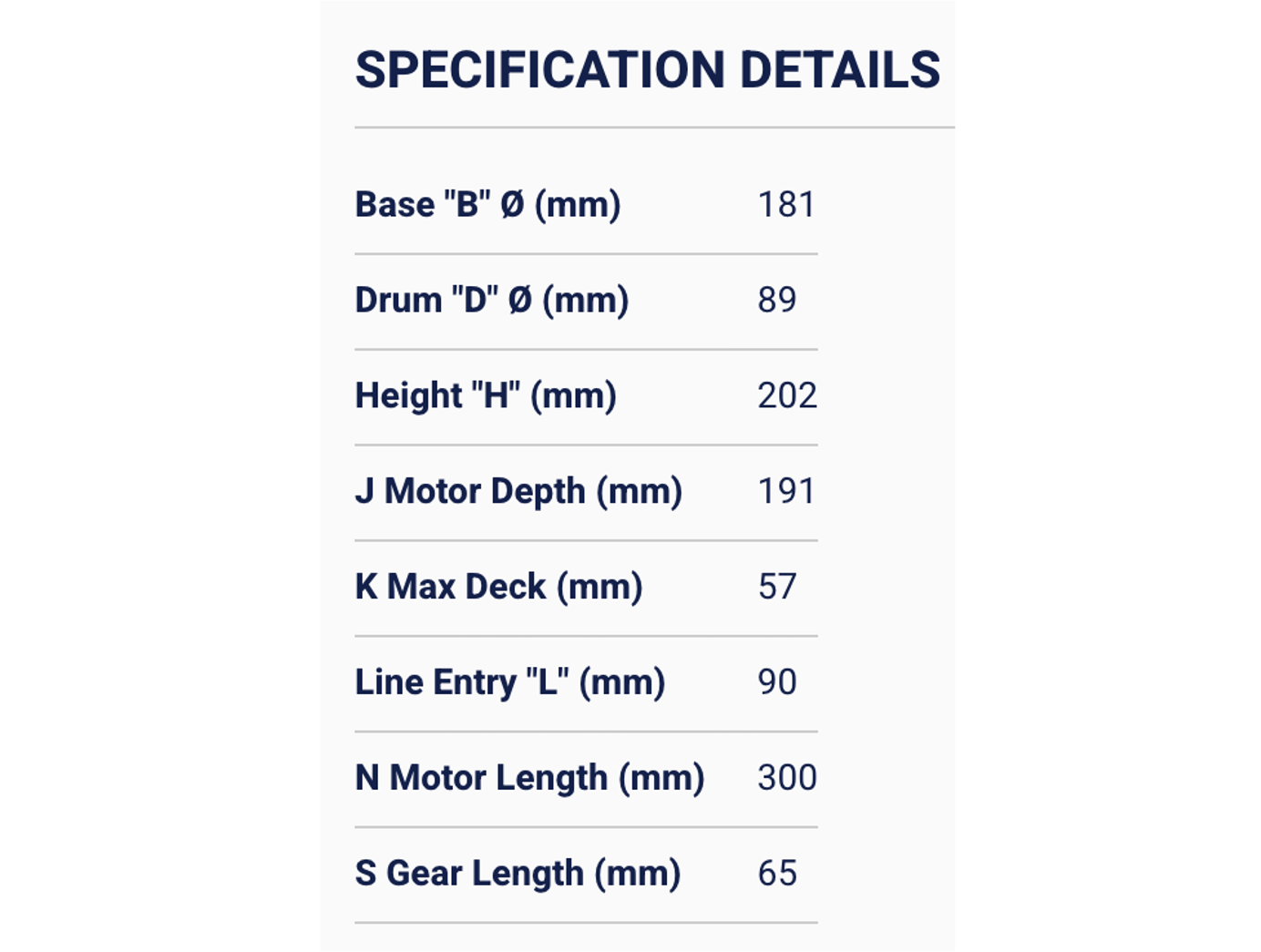
Task: Select the Line Entry "L" (mm) label
Action: click(510, 683)
